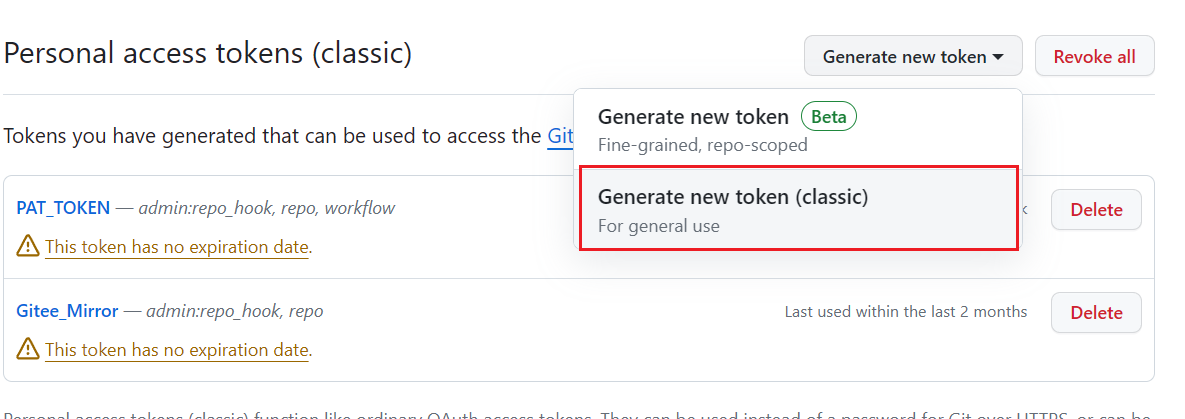Open the Gitee_Mirror token link
Screen dimensions: 1185x419
[x=67, y=311]
